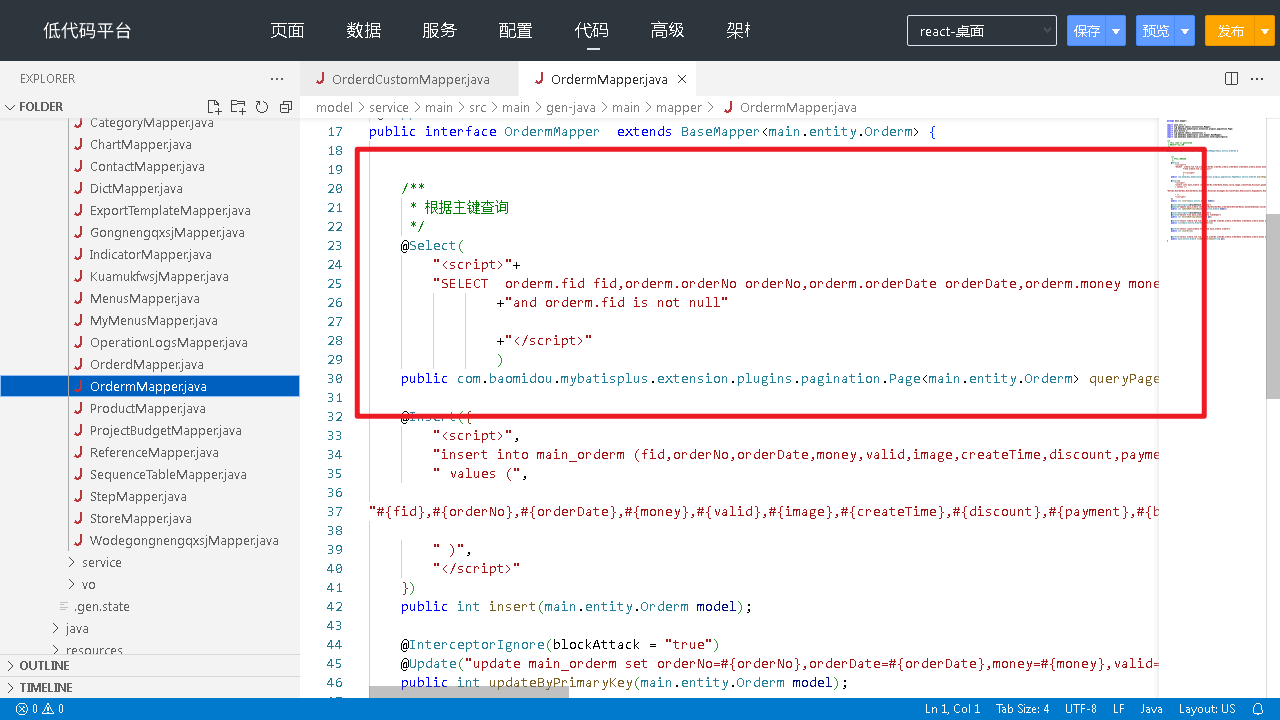Open the .gen.state file
The width and height of the screenshot is (1280, 720).
pyautogui.click(x=101, y=607)
